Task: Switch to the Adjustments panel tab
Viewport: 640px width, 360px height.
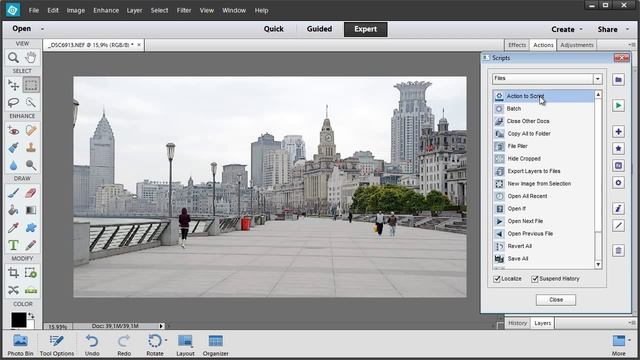Action: click(577, 45)
